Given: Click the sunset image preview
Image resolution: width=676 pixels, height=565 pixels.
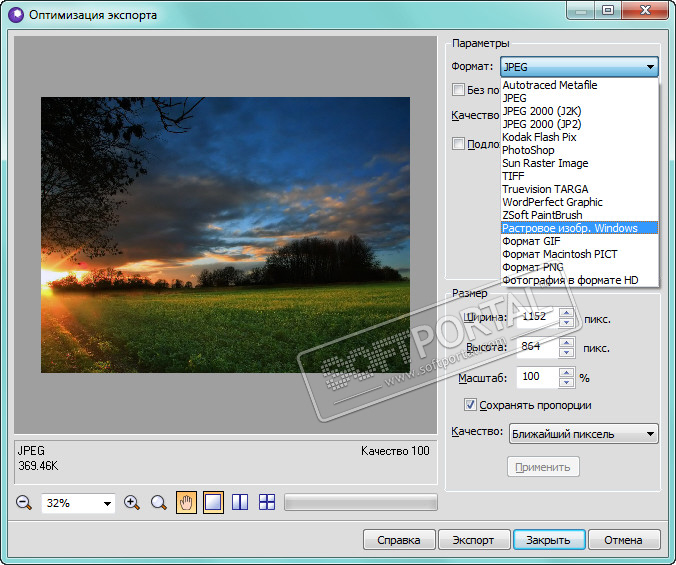Looking at the screenshot, I should (x=225, y=235).
